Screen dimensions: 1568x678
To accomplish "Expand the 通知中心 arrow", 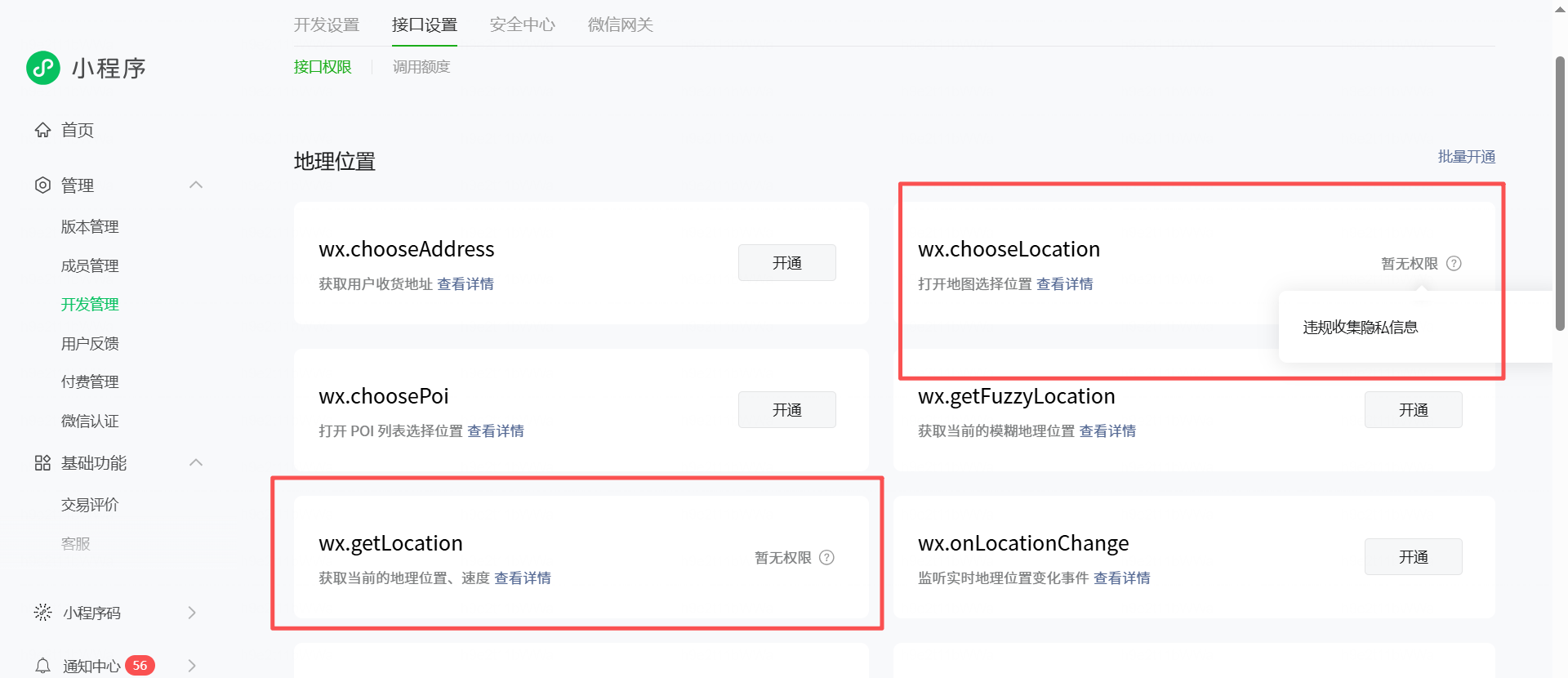I will [192, 666].
